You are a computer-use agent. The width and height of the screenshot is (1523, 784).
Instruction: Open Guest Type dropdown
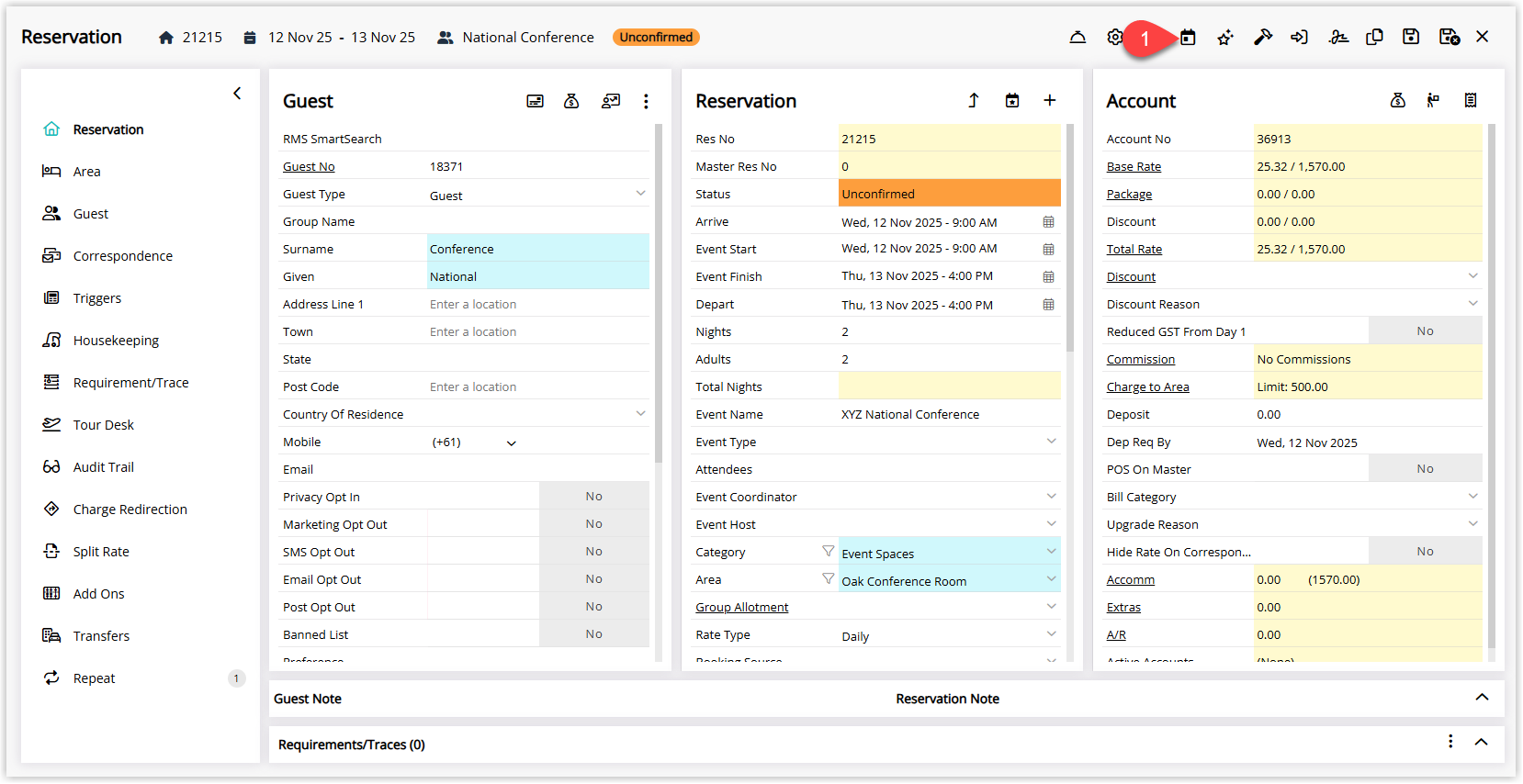(640, 194)
